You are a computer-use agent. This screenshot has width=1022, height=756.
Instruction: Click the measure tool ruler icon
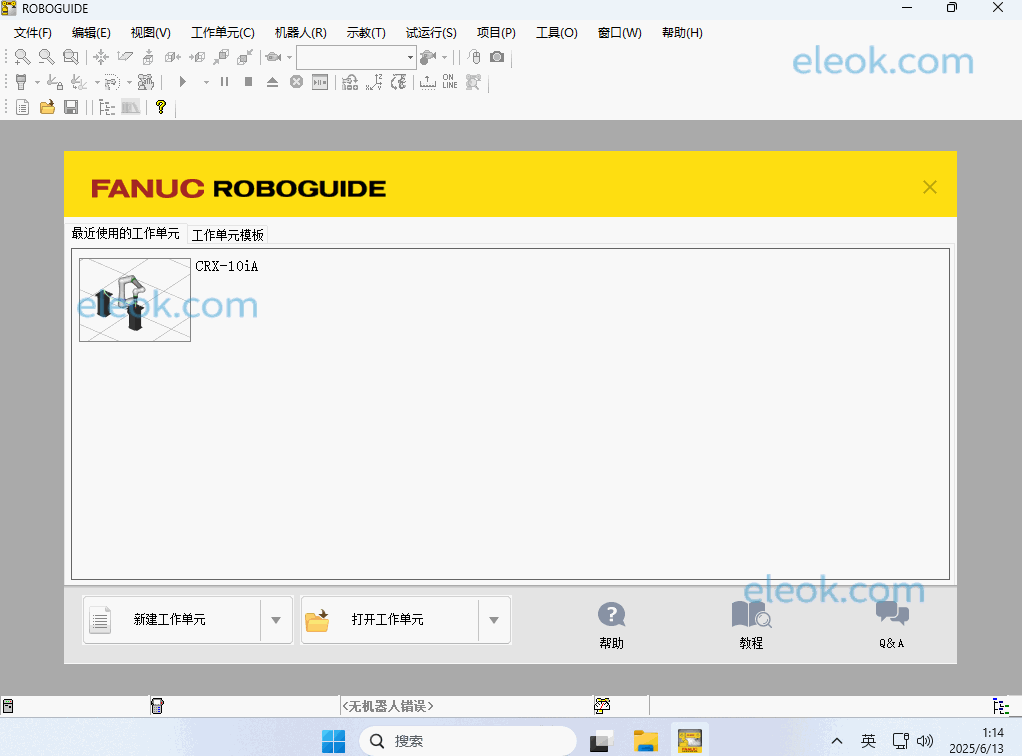428,82
